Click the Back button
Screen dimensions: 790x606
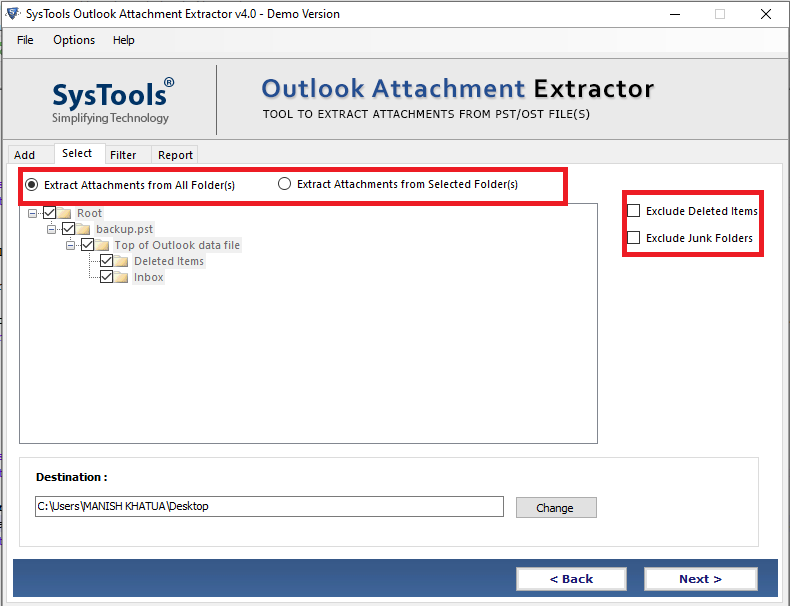571,579
